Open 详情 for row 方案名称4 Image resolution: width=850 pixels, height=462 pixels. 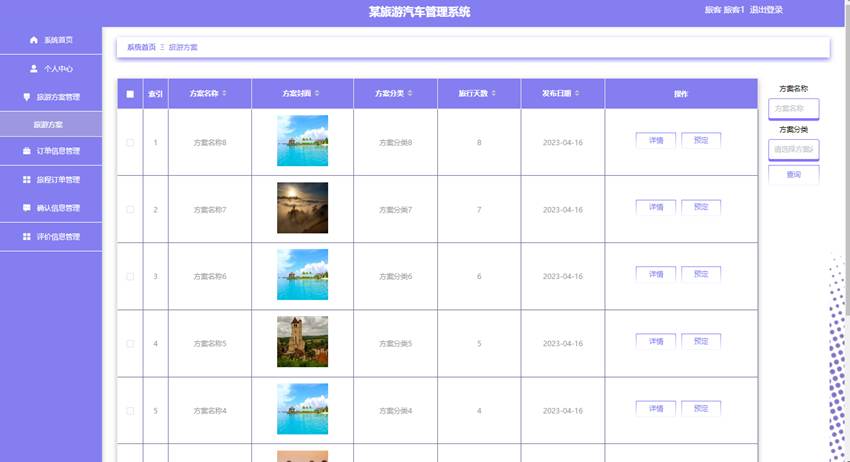[656, 409]
